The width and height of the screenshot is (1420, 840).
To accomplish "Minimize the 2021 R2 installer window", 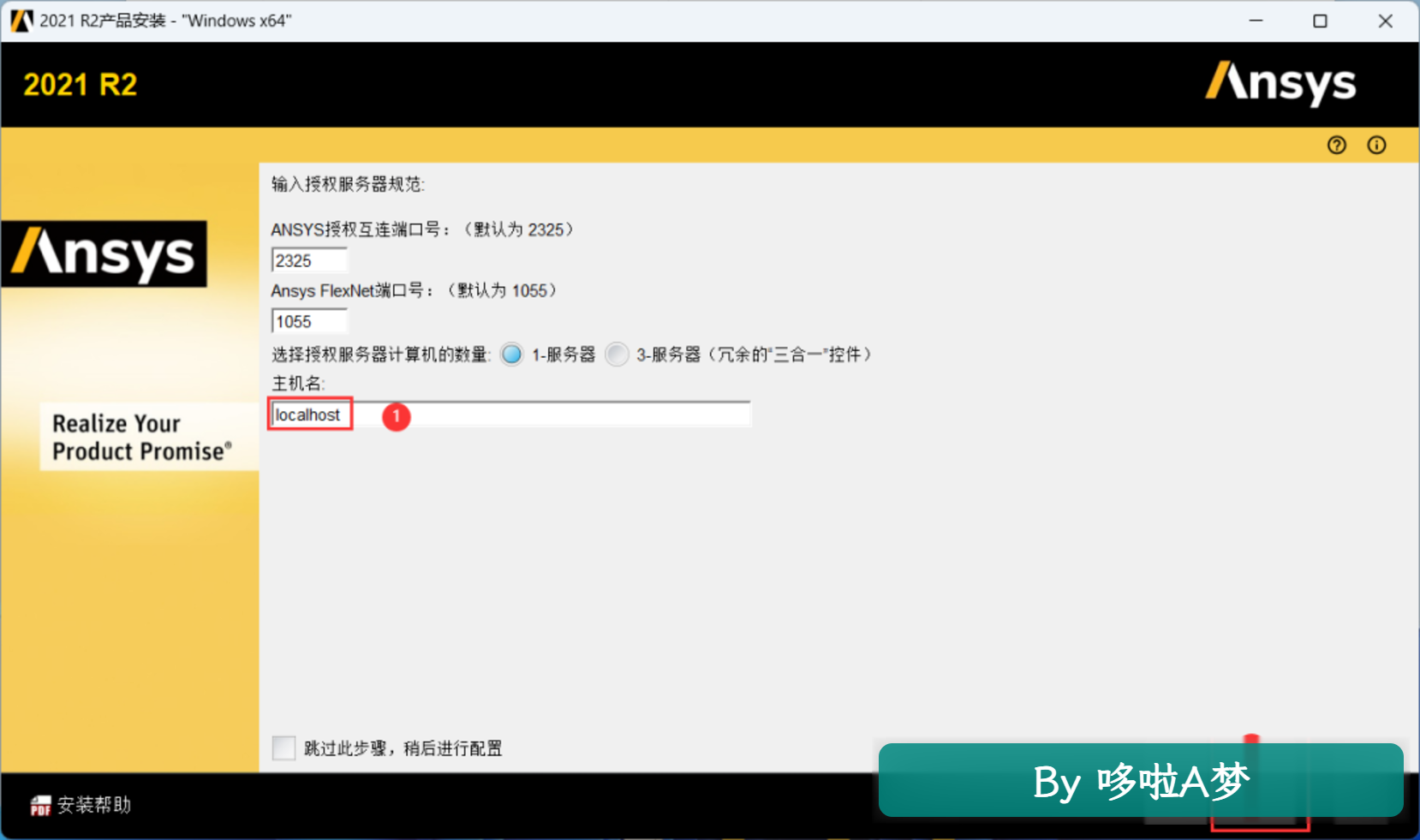I will click(x=1256, y=21).
